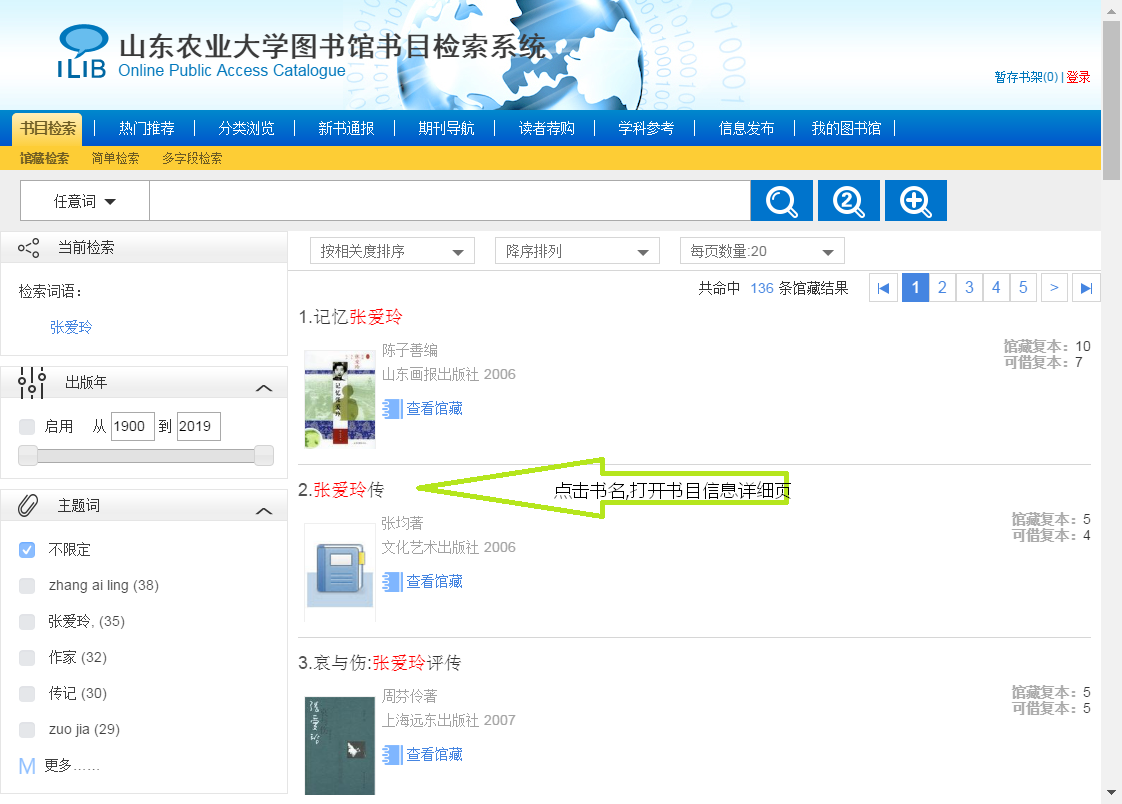Click the ILIB logo
Image resolution: width=1122 pixels, height=804 pixels.
pyautogui.click(x=82, y=52)
